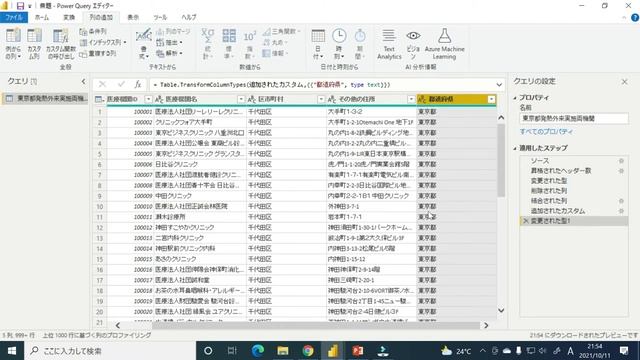Click the vertical scrollbar down arrow

coord(501,311)
